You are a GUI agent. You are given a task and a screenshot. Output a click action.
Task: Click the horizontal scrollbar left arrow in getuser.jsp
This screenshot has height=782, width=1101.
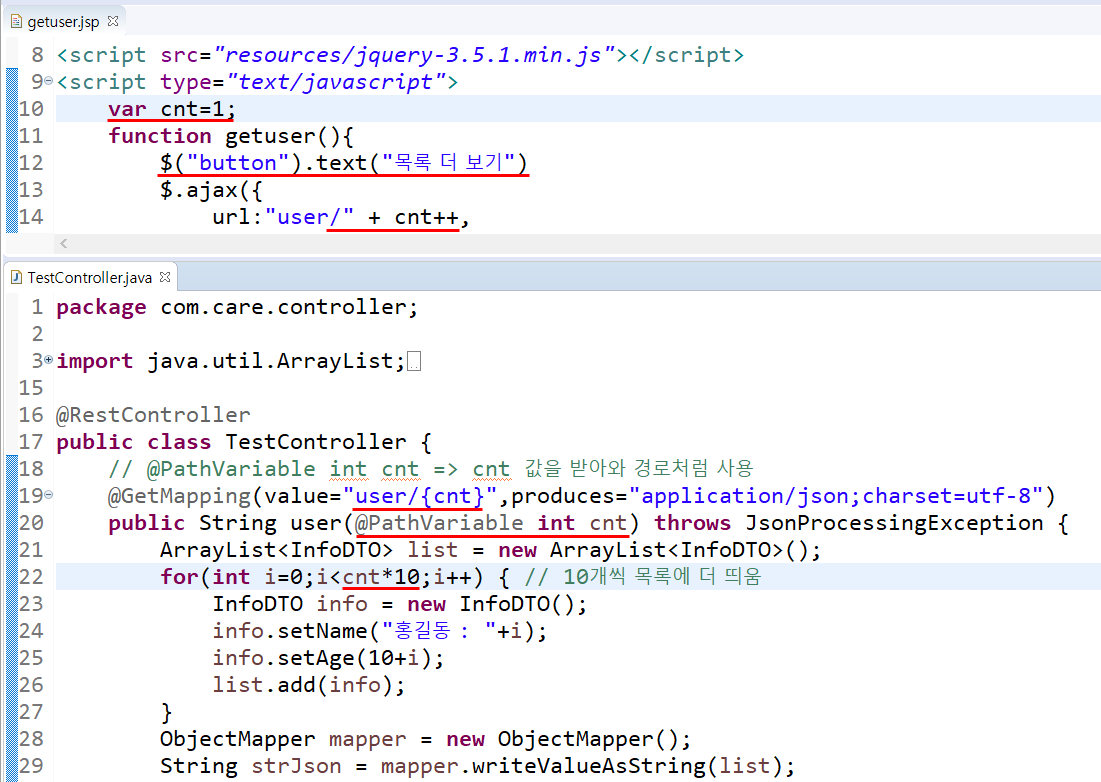[x=64, y=244]
